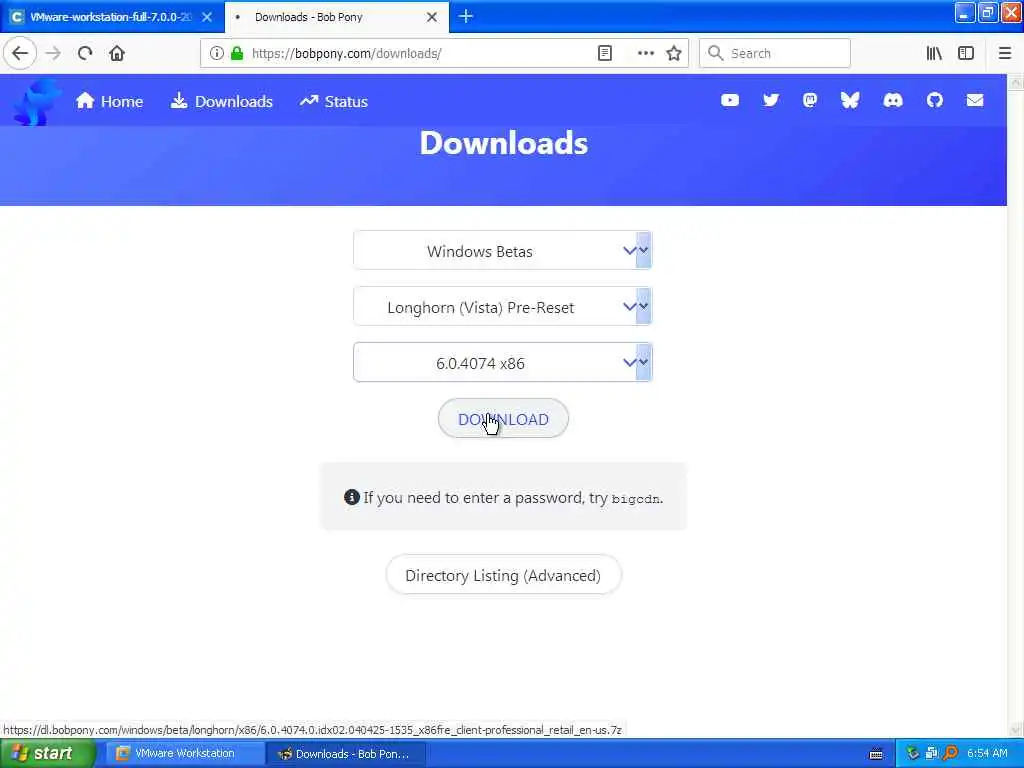Viewport: 1024px width, 768px height.
Task: Click the forward navigation arrow
Action: [53, 54]
